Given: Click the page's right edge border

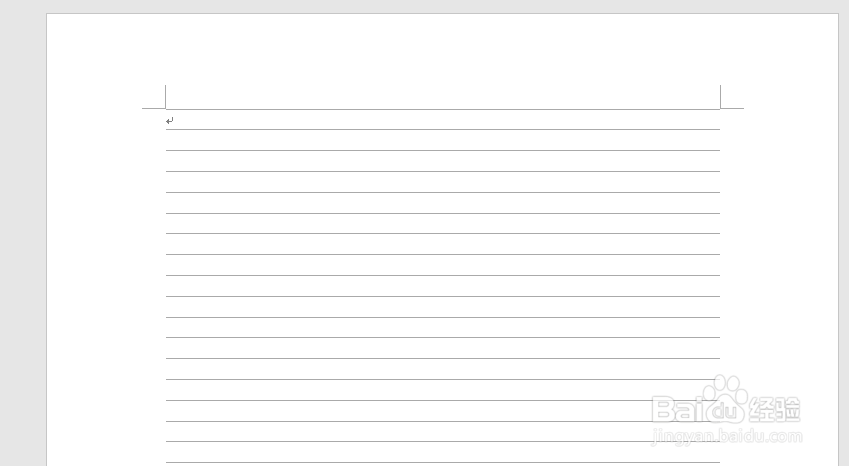Looking at the screenshot, I should tap(838, 238).
